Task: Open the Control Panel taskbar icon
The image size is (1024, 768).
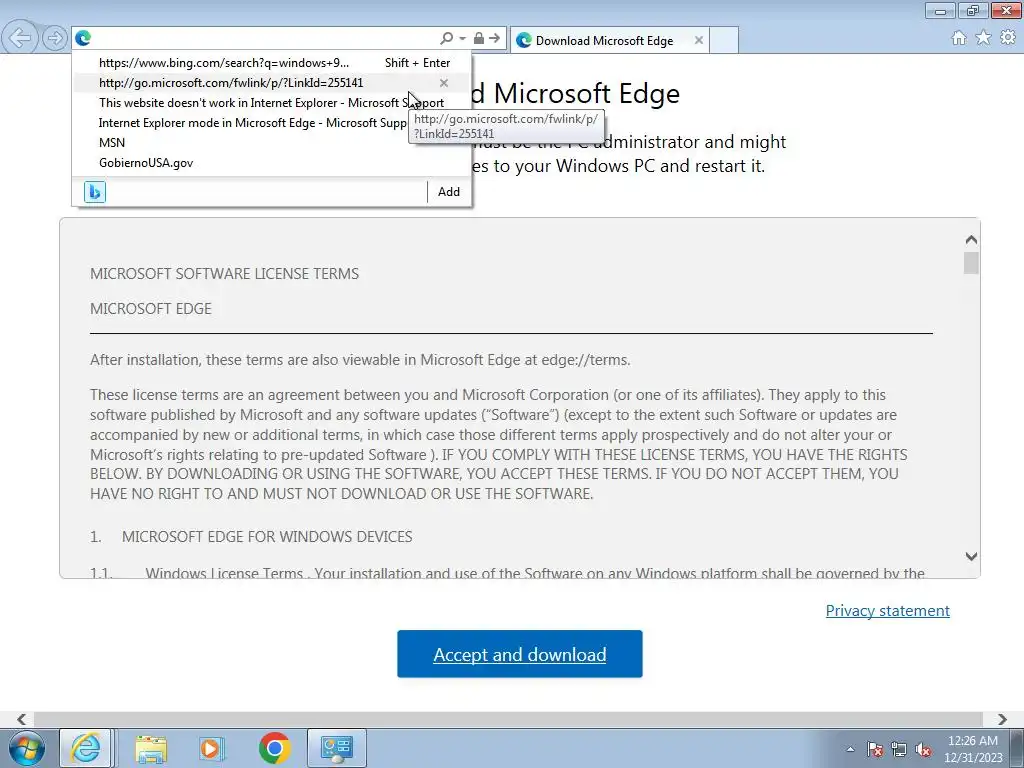Action: click(x=336, y=748)
